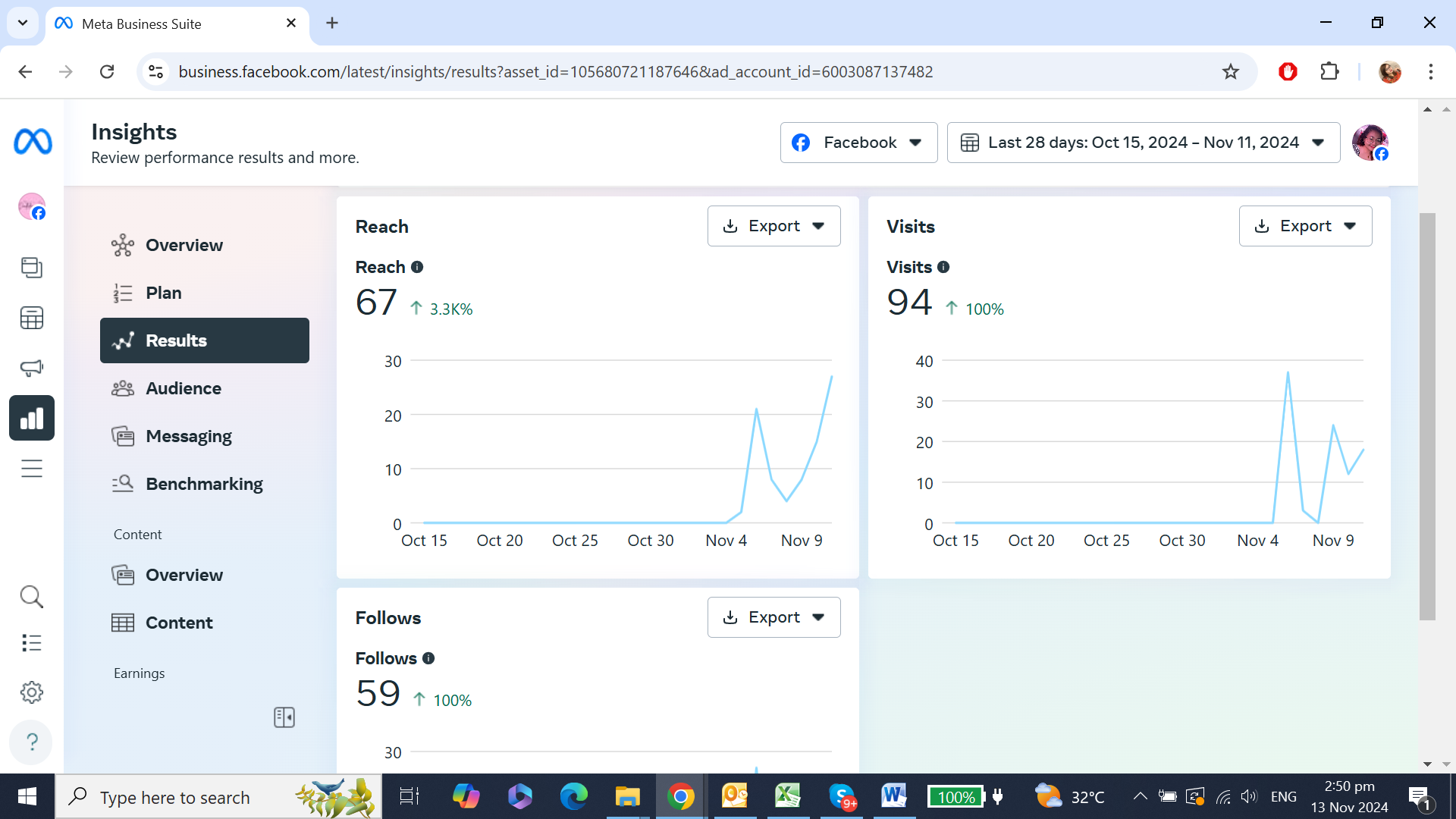Open the Settings gear icon in sidebar
Viewport: 1456px width, 819px height.
[x=32, y=692]
